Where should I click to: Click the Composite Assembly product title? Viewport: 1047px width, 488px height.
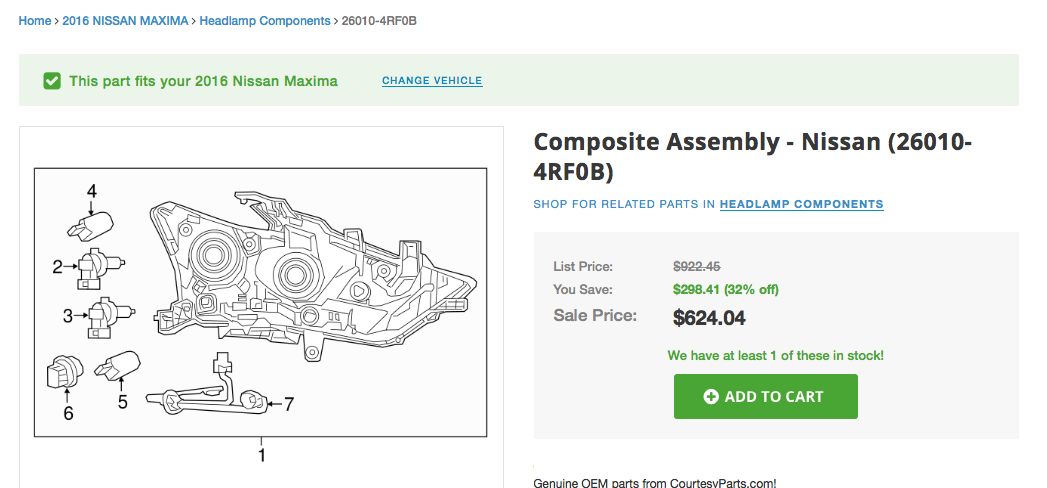point(752,156)
